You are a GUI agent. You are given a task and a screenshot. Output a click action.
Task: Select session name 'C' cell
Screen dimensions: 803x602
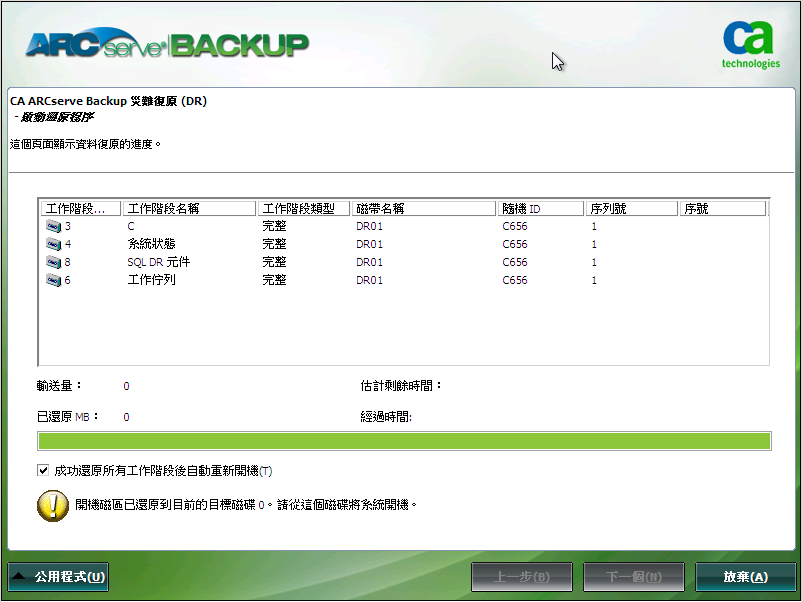pos(131,226)
